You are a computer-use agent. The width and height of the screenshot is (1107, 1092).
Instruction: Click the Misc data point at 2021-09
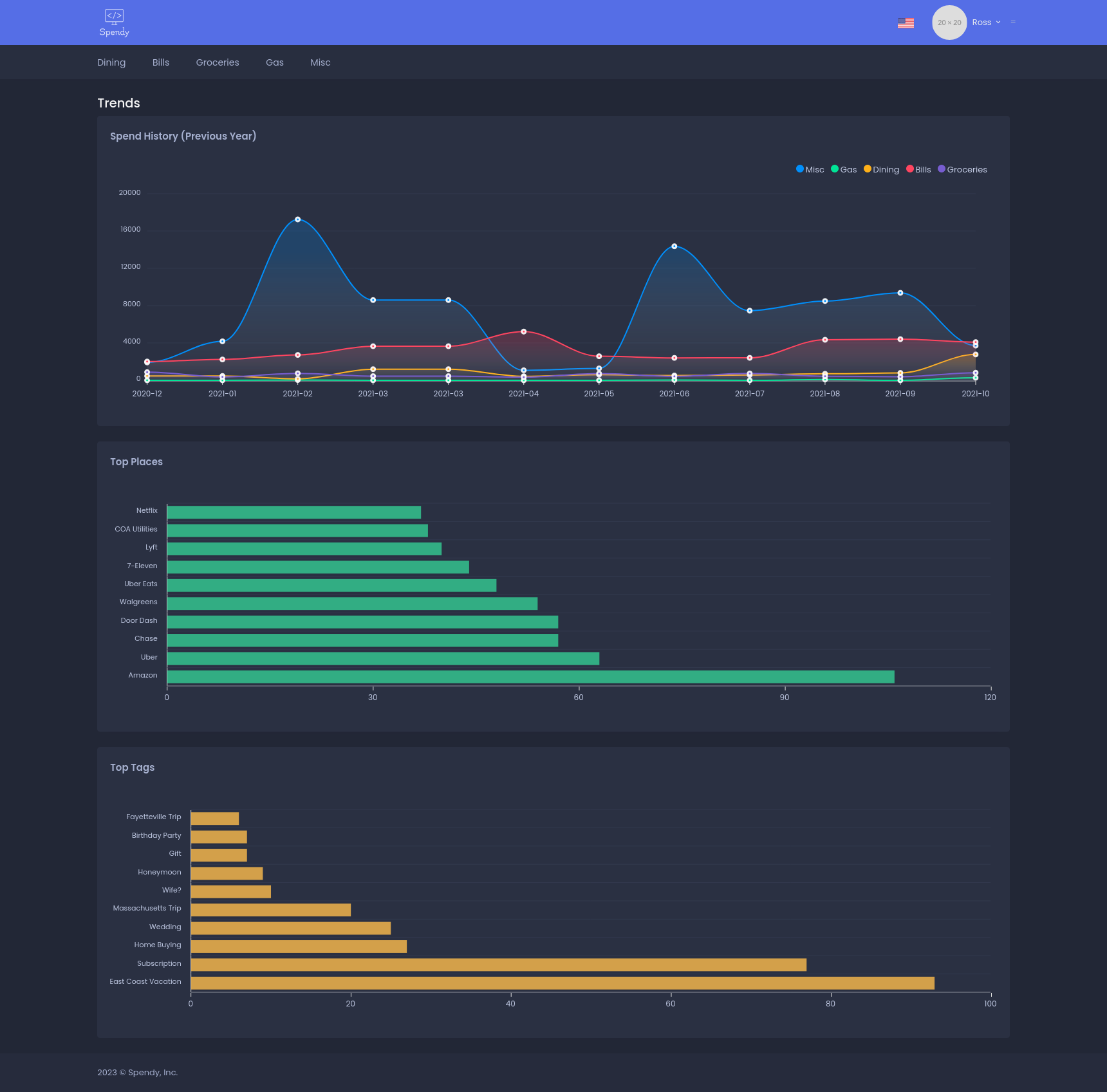900,293
